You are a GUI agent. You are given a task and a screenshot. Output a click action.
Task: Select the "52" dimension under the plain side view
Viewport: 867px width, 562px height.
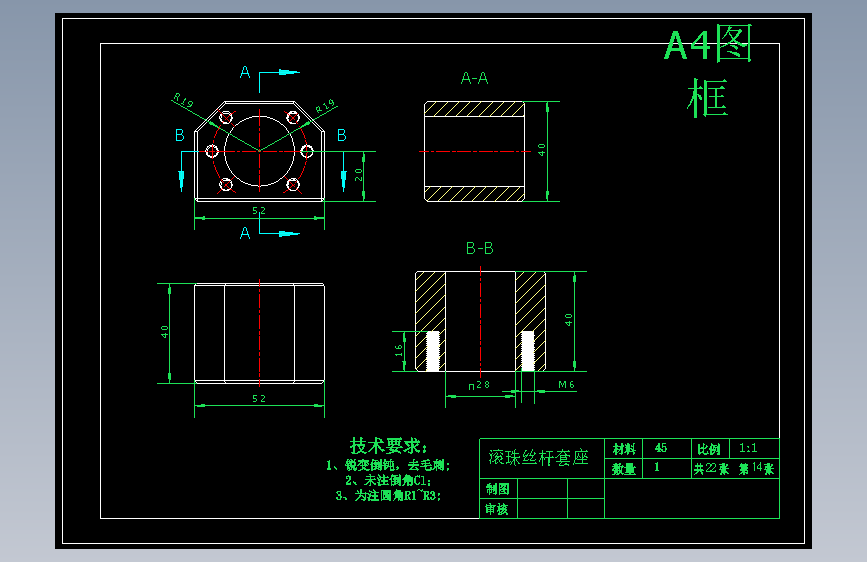pos(259,399)
